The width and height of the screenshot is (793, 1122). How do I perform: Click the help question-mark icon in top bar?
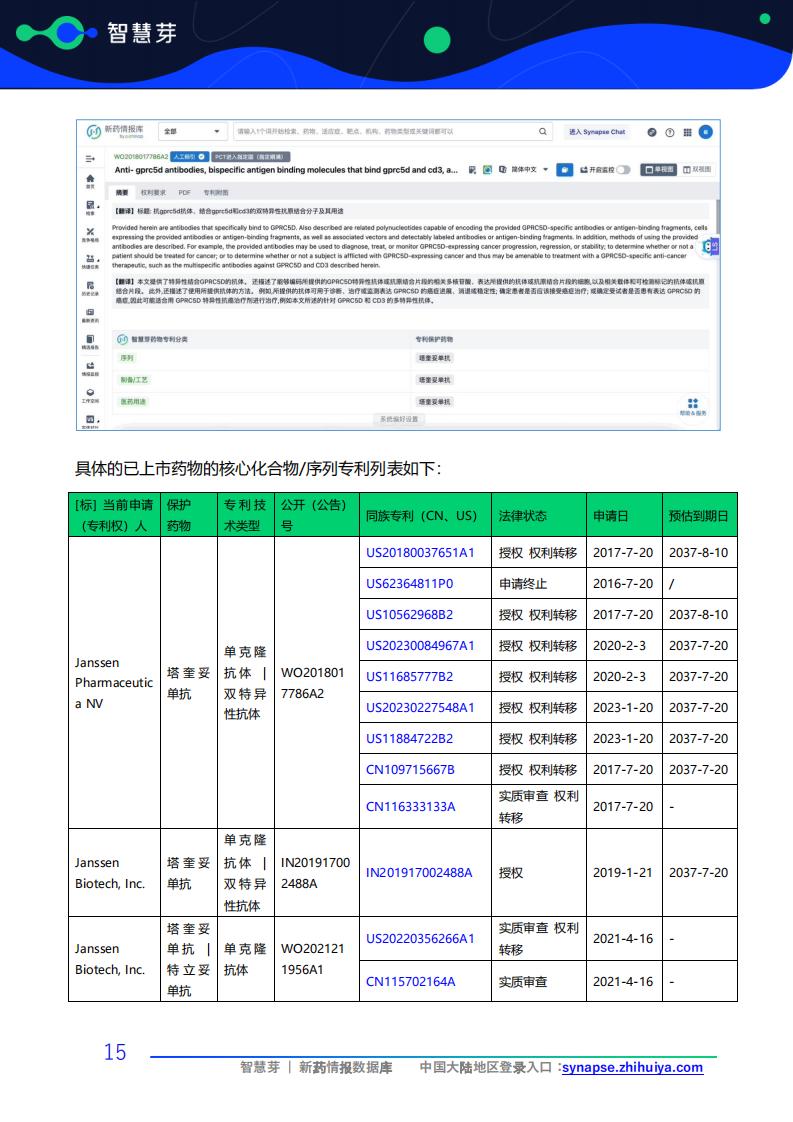point(670,132)
